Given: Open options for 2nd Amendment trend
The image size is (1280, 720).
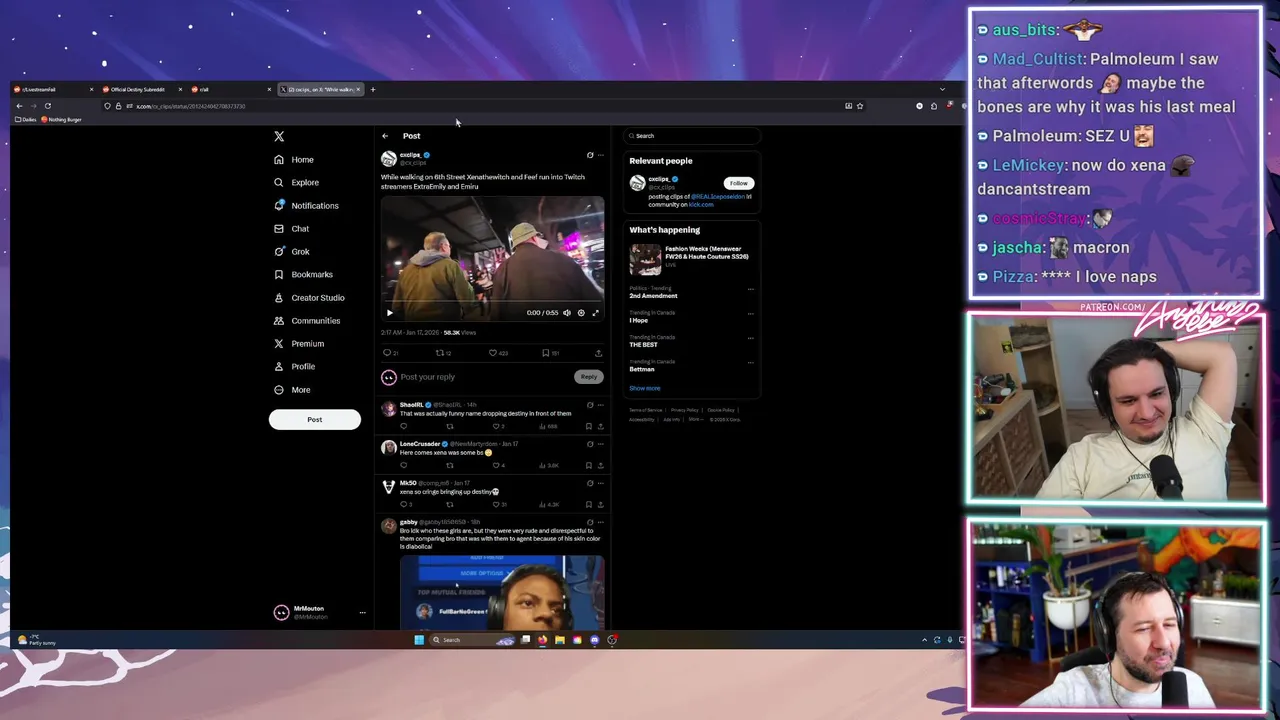Looking at the screenshot, I should (x=751, y=289).
